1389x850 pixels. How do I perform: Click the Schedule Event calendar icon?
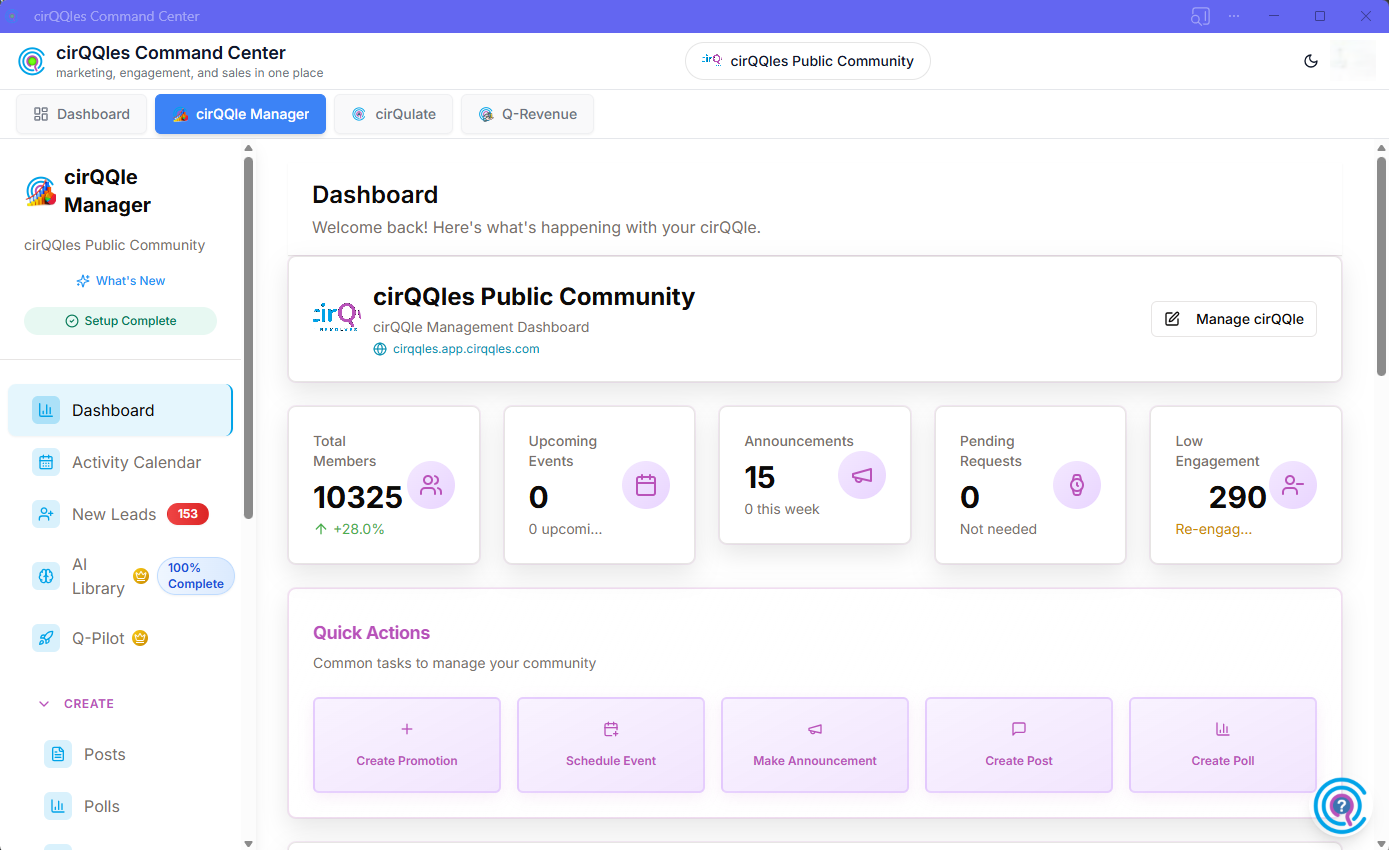point(610,729)
